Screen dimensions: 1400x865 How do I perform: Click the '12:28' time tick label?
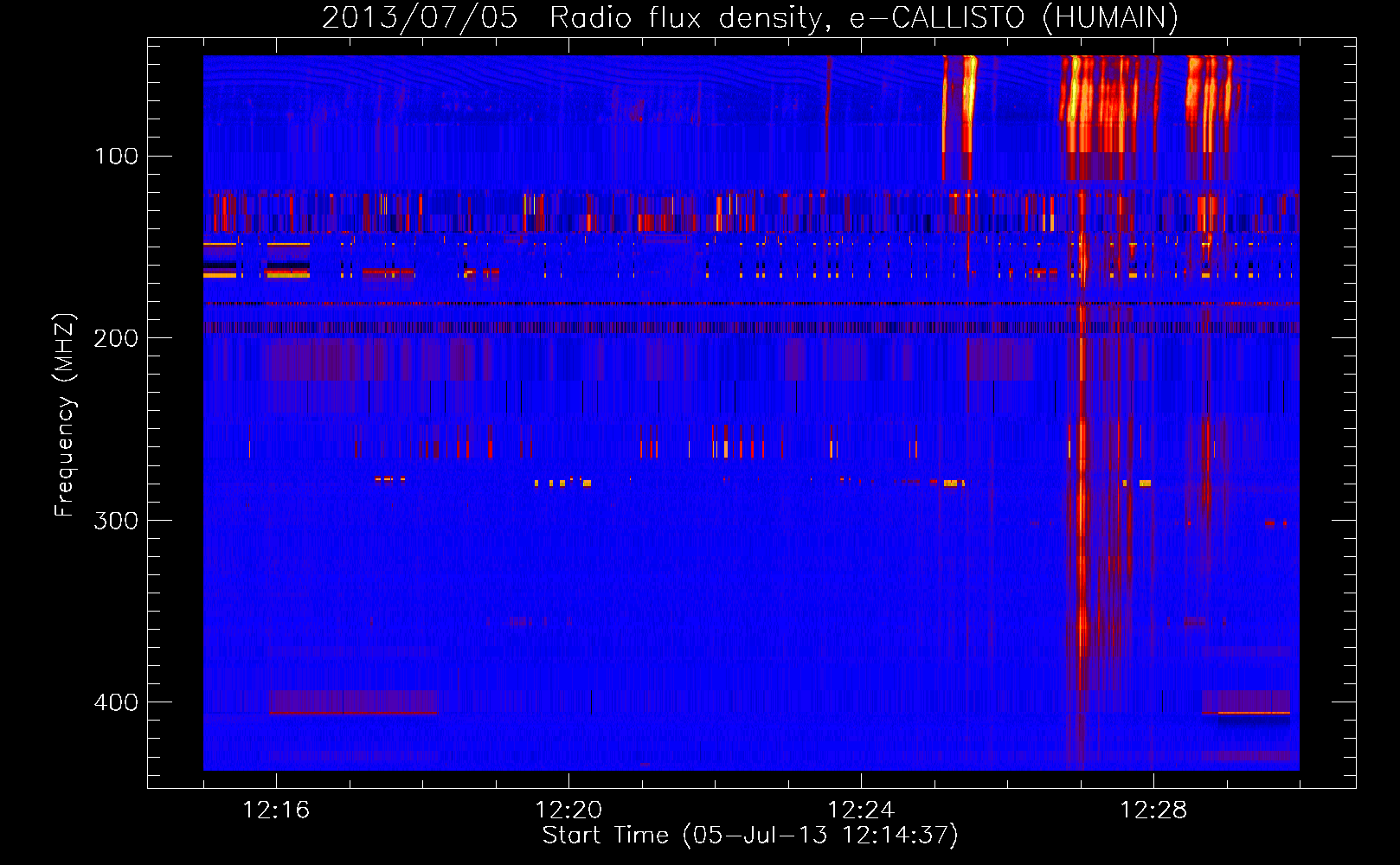pyautogui.click(x=1153, y=811)
